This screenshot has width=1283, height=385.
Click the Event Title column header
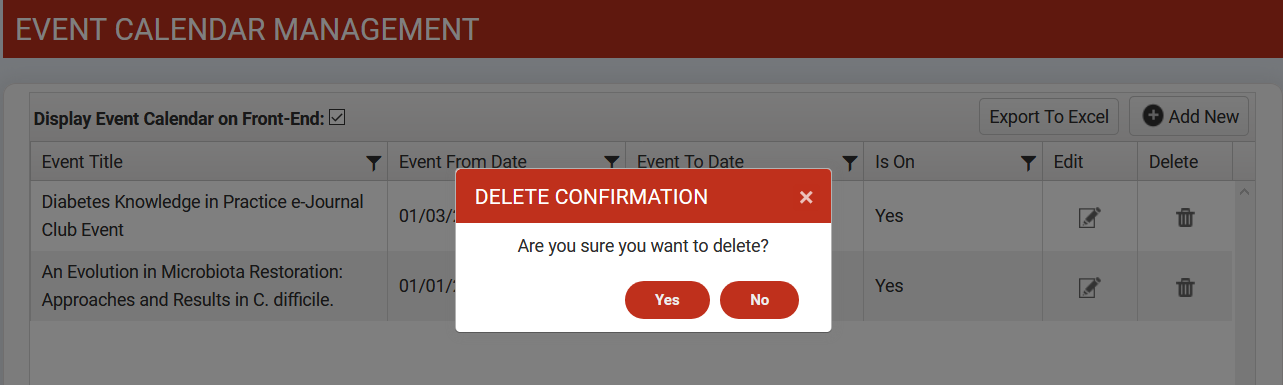pyautogui.click(x=82, y=162)
